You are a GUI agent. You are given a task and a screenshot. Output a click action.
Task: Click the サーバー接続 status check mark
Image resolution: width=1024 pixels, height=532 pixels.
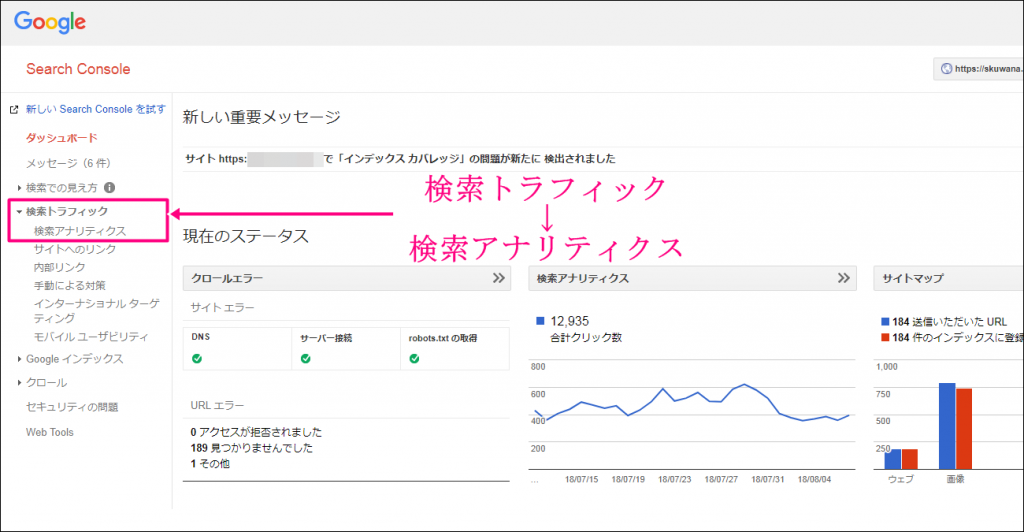pos(306,358)
